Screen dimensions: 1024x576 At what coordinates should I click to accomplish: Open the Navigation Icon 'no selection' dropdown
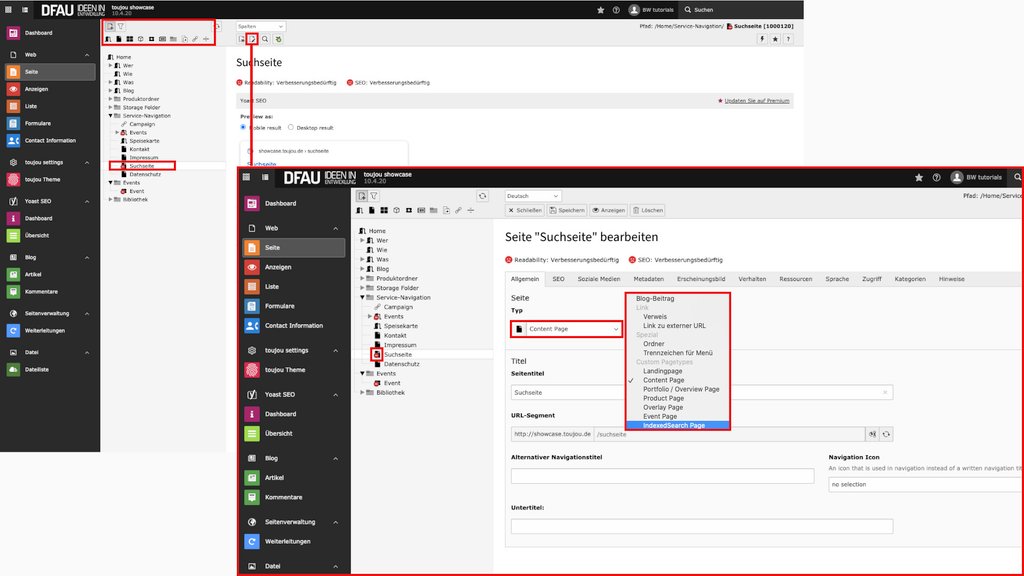tap(925, 484)
